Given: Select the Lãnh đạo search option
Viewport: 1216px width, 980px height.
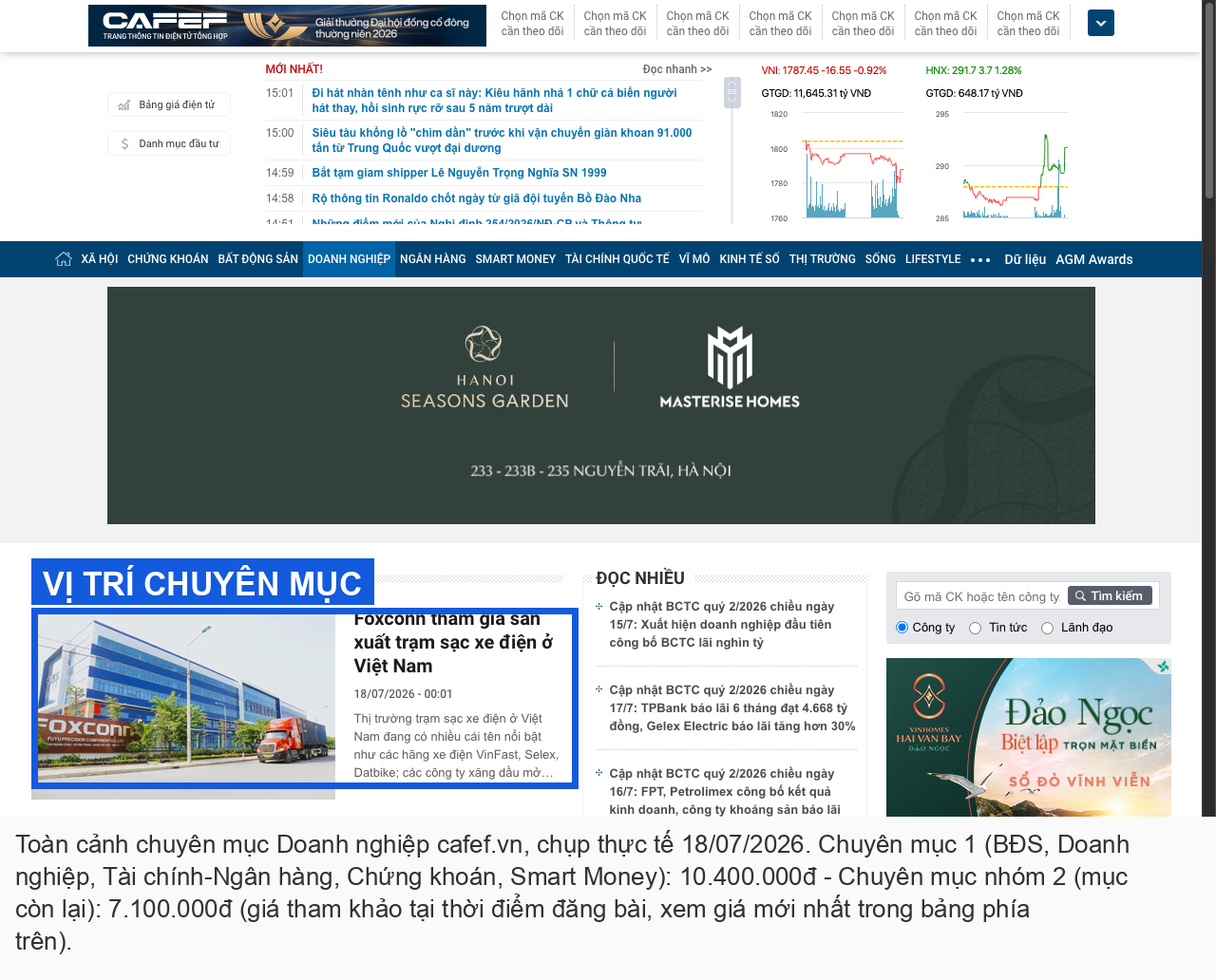Looking at the screenshot, I should (x=1047, y=628).
